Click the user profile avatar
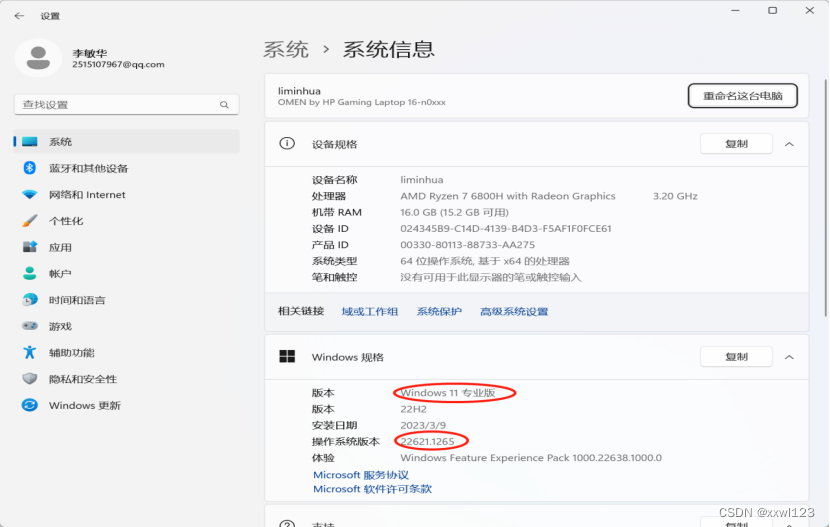The height and width of the screenshot is (527, 830). coord(38,58)
